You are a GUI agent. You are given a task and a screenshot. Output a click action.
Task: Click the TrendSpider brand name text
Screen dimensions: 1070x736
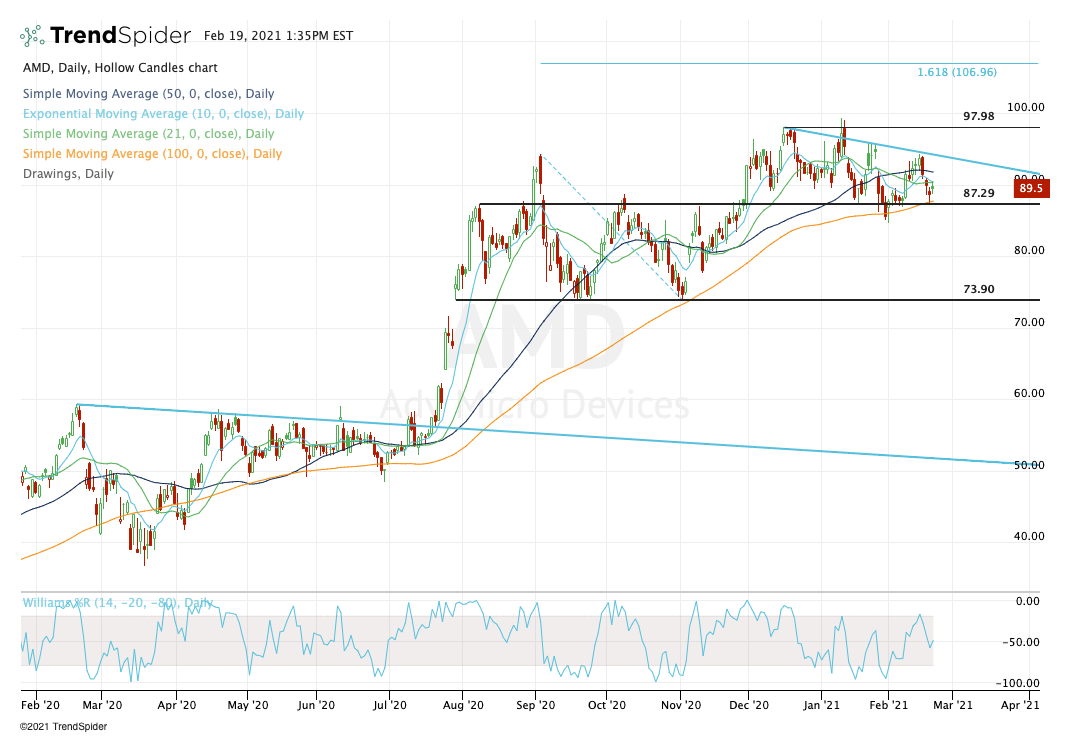(x=119, y=36)
